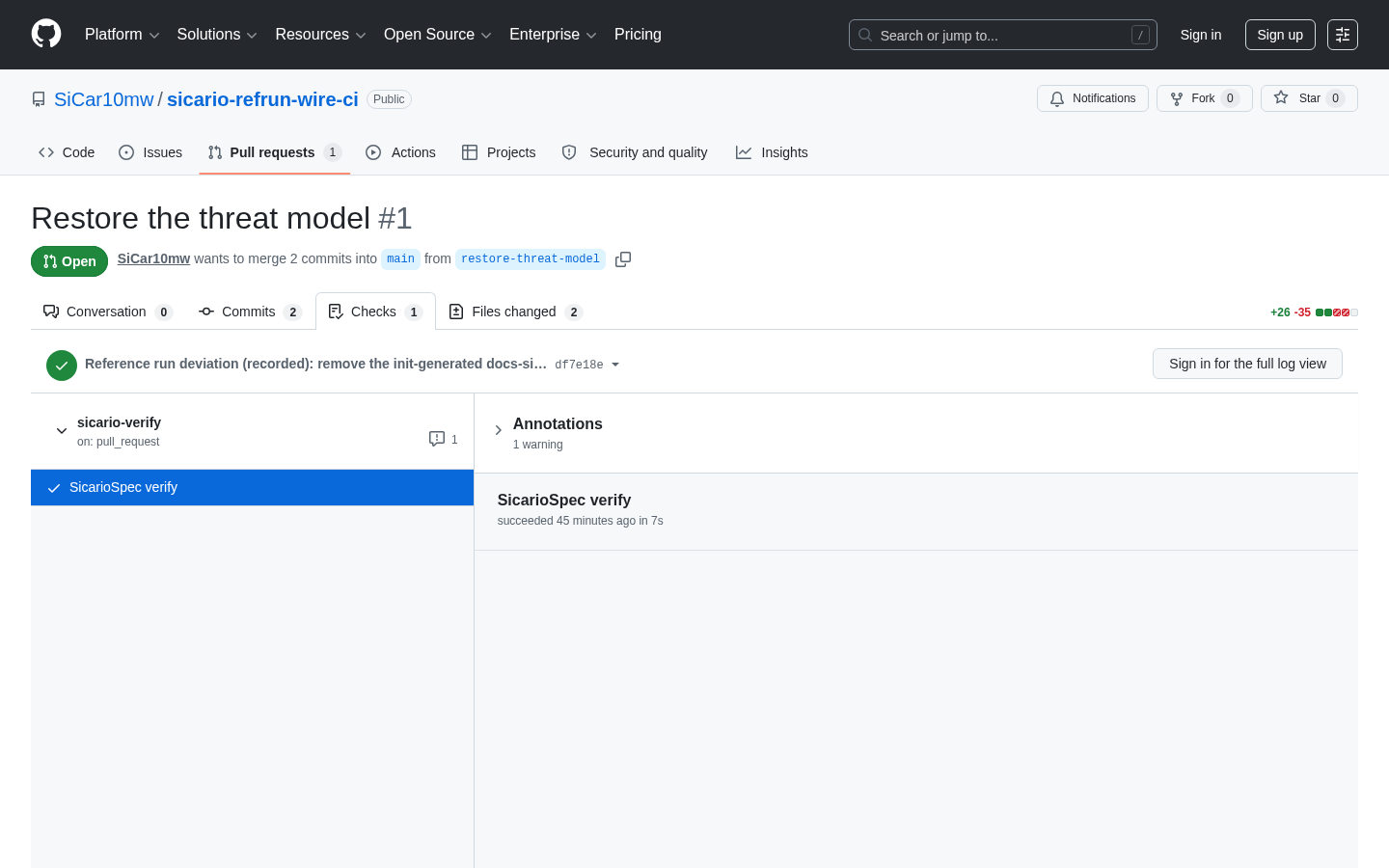Screen dimensions: 1389x868
Task: Click Sign in for the full log view
Action: [1247, 364]
